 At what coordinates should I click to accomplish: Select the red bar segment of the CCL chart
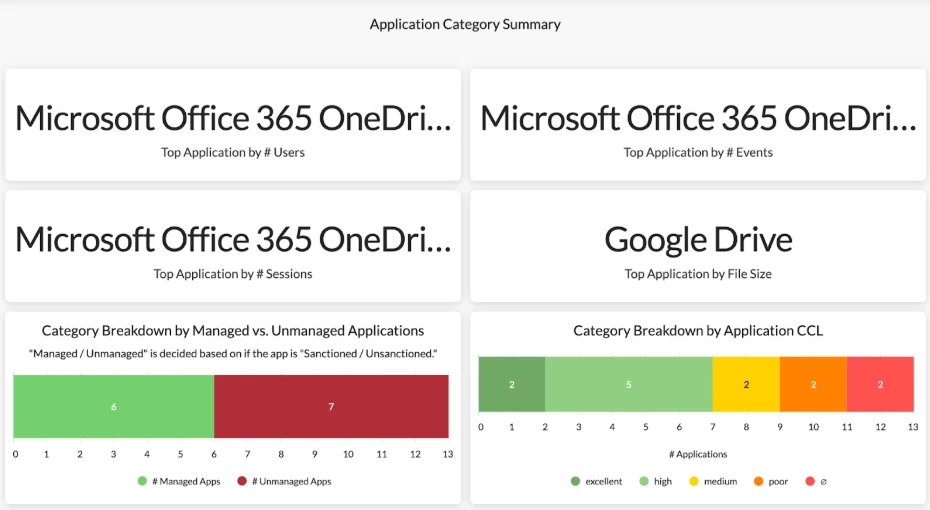[880, 384]
